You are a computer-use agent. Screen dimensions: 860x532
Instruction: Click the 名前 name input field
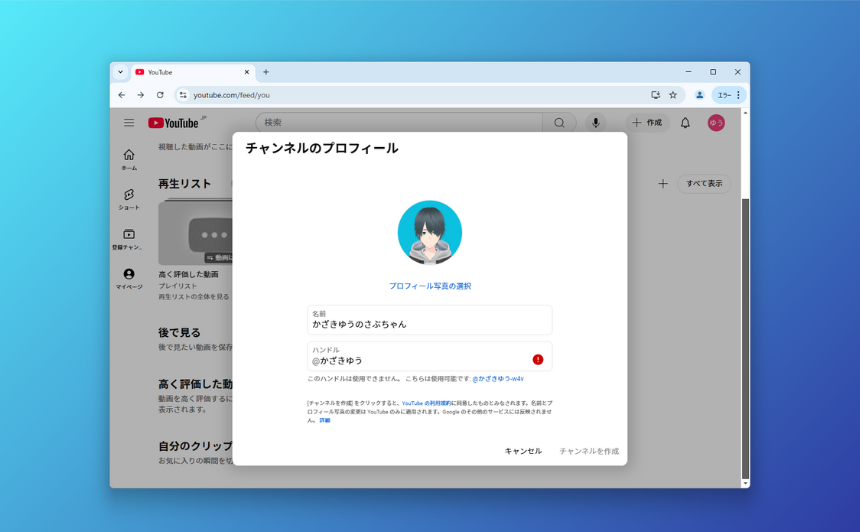click(x=430, y=320)
